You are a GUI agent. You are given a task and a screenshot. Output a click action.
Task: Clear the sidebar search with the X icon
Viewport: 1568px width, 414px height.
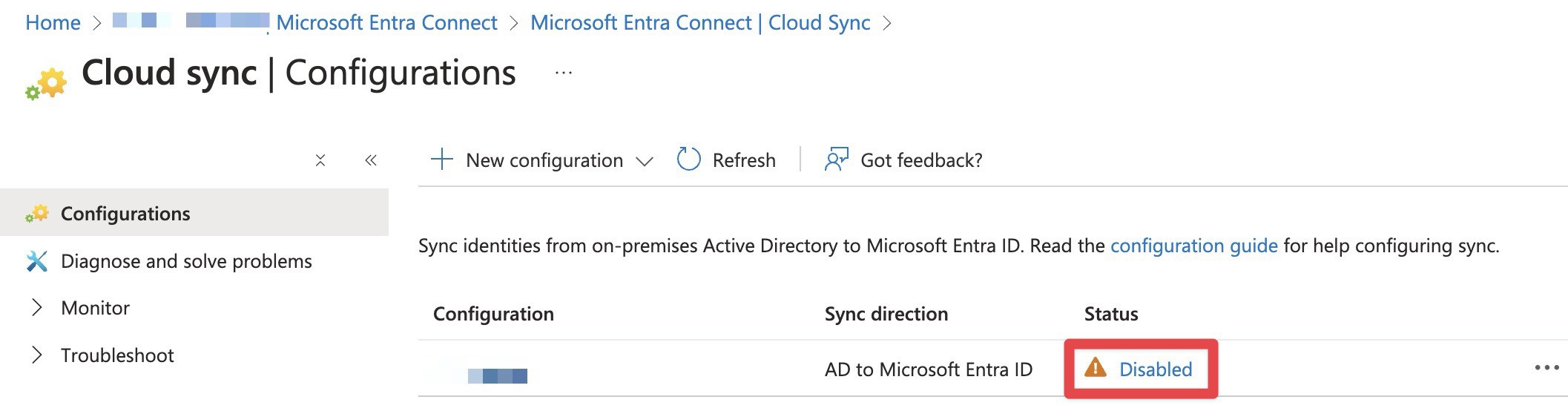(320, 160)
